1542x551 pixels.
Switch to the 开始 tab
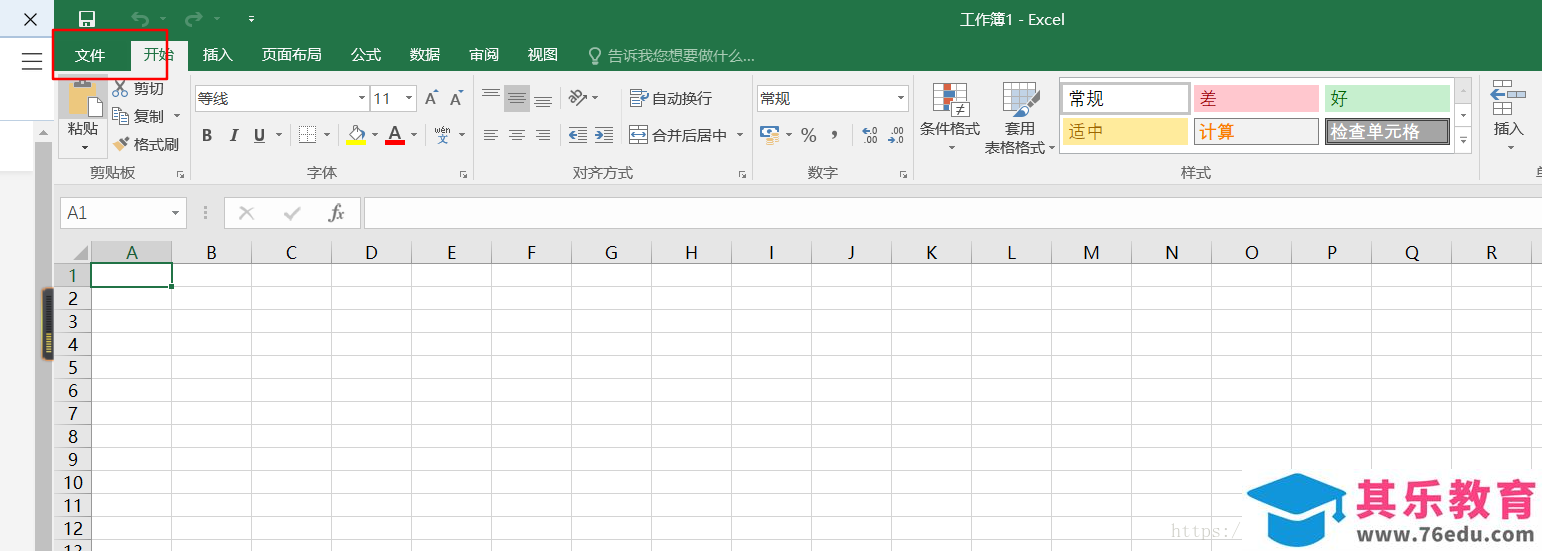click(159, 55)
